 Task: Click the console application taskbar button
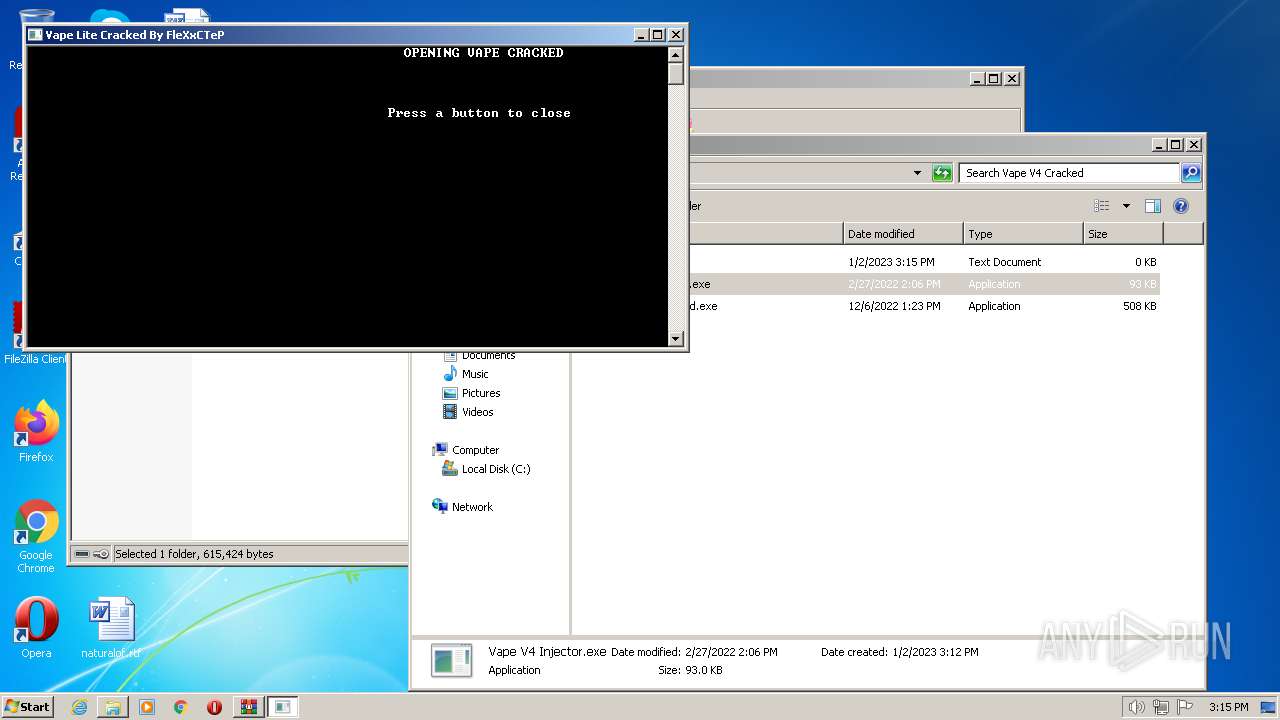click(283, 707)
